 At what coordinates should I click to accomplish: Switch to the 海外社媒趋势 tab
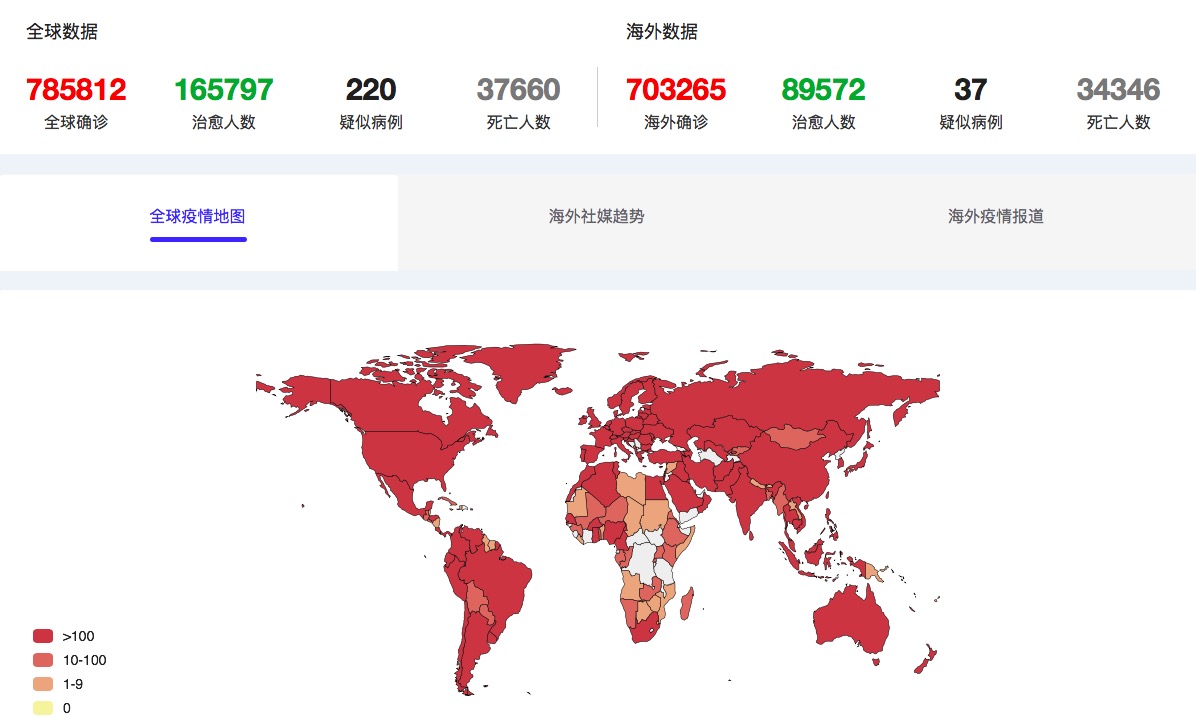596,217
